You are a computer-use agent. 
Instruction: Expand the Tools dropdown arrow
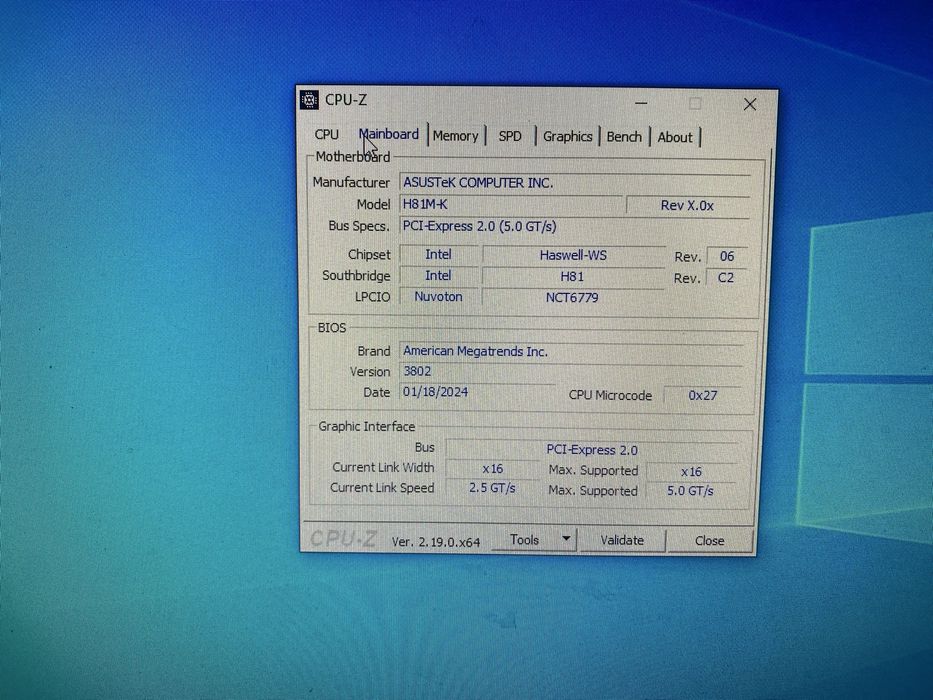tap(566, 539)
